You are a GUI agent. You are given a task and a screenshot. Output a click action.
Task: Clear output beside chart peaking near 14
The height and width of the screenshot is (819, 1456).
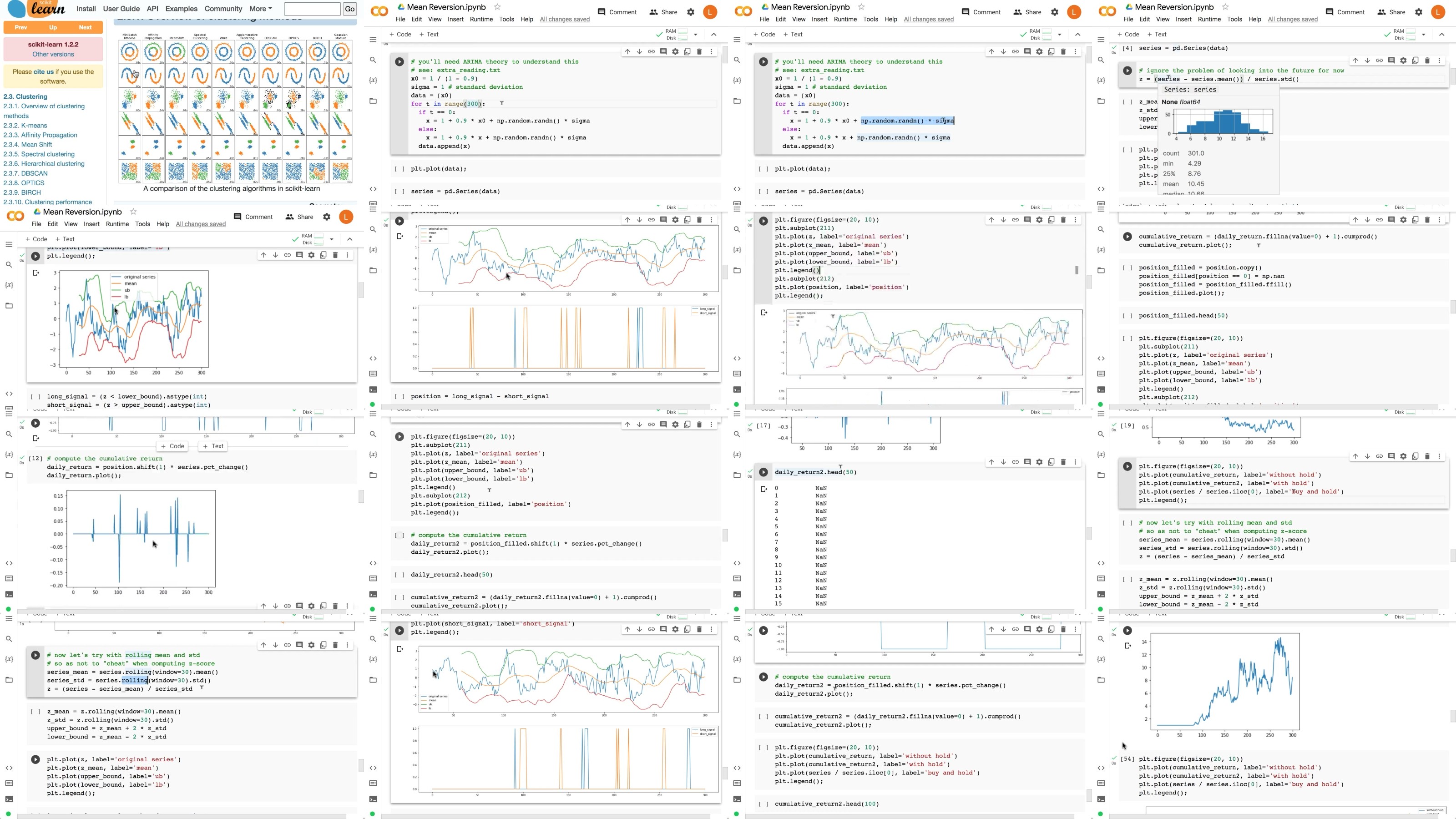[1127, 646]
